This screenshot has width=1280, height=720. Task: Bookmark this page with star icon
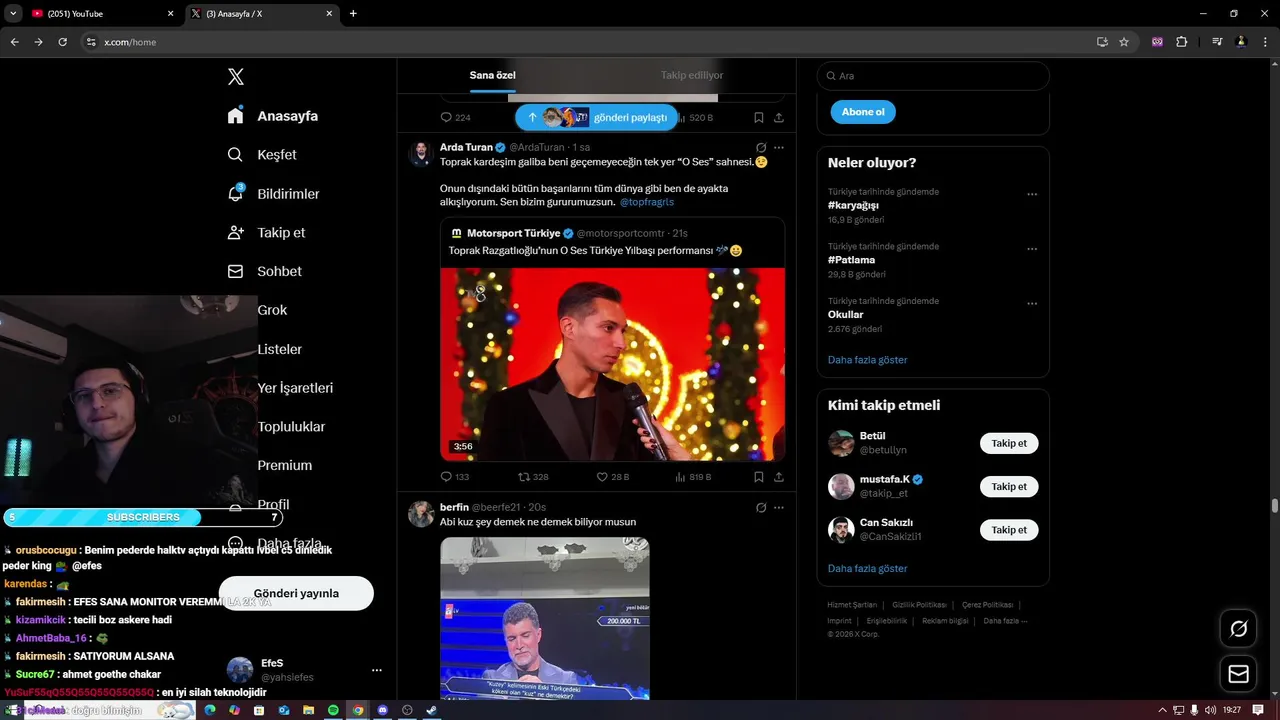tap(1124, 42)
